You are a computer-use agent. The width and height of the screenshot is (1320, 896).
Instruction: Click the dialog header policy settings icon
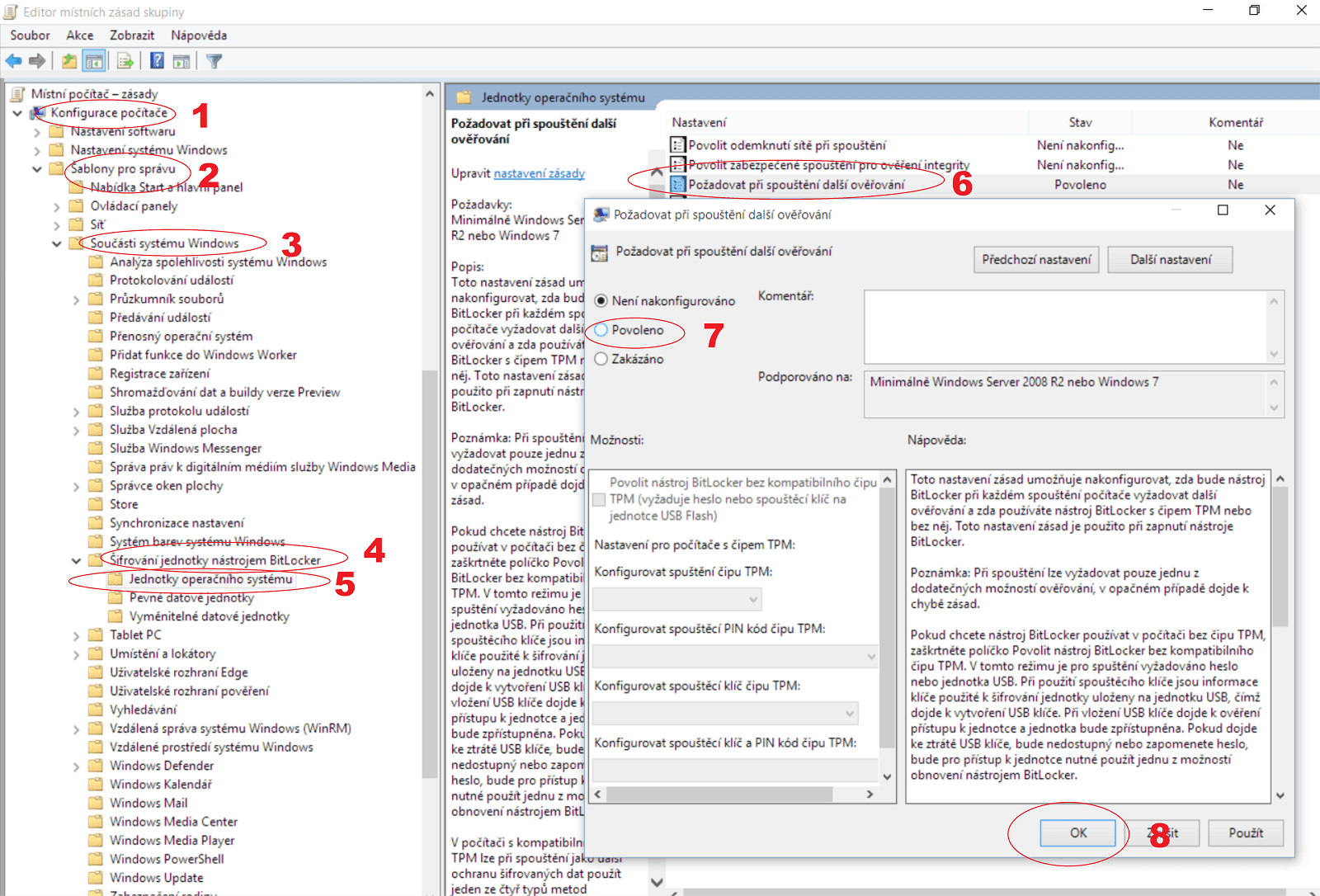600,252
